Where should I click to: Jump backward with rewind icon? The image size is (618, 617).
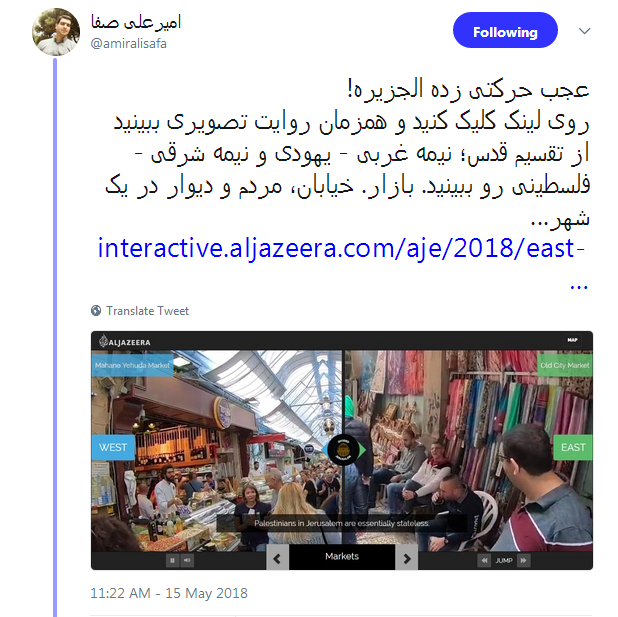484,560
